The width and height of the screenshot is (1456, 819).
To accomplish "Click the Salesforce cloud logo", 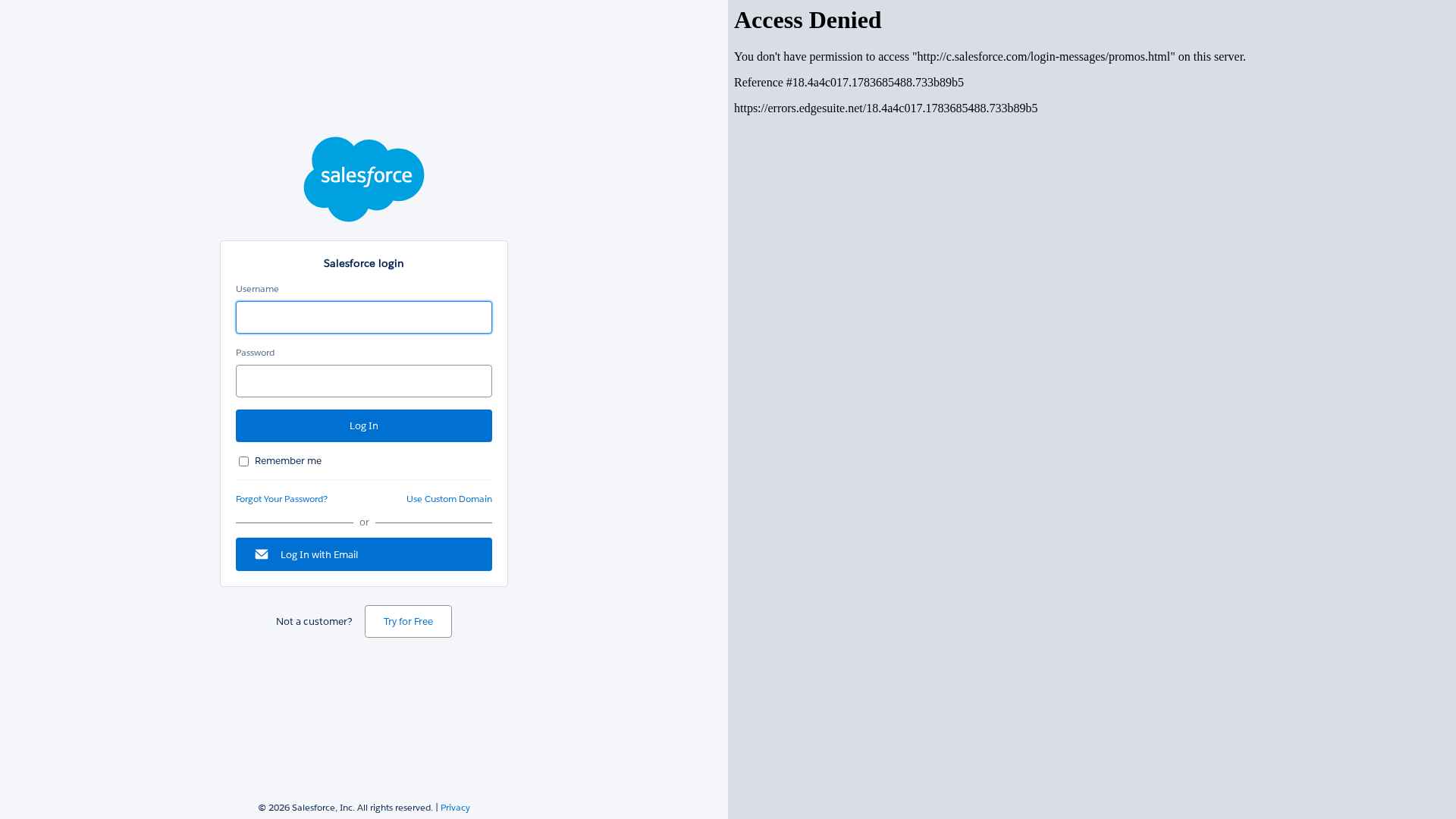I will click(x=364, y=179).
